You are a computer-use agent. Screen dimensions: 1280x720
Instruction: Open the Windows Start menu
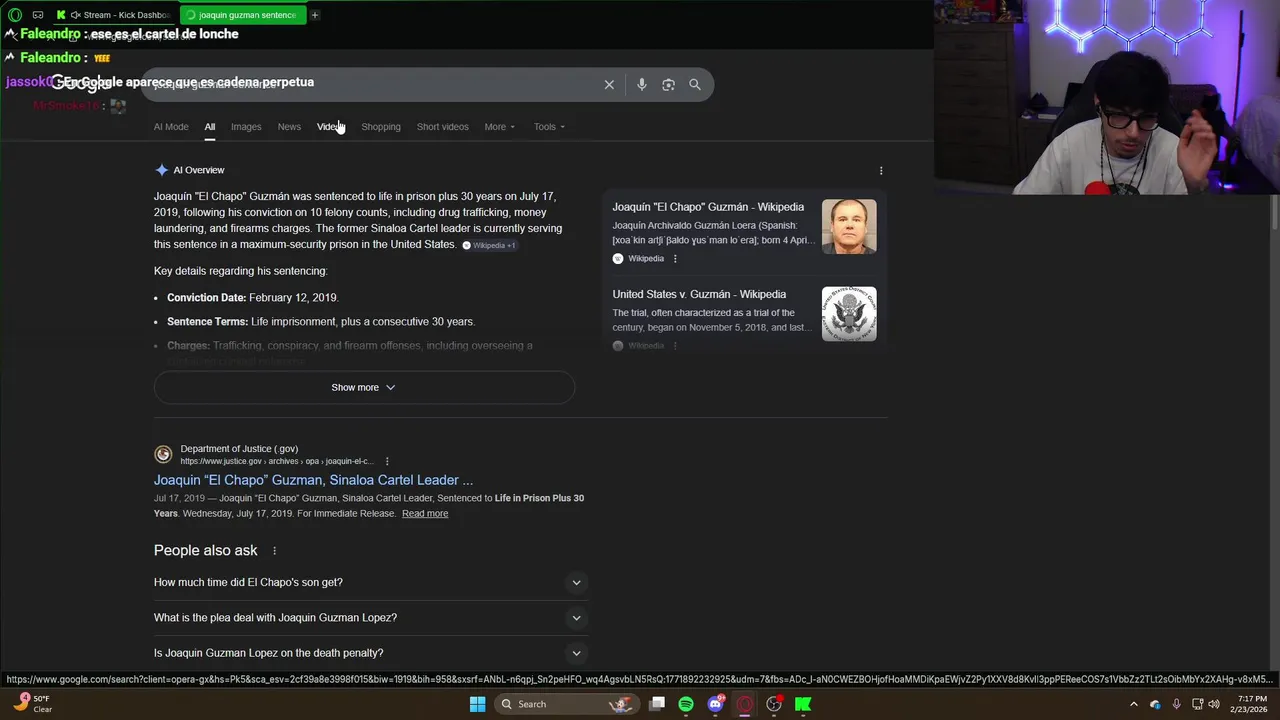[478, 704]
